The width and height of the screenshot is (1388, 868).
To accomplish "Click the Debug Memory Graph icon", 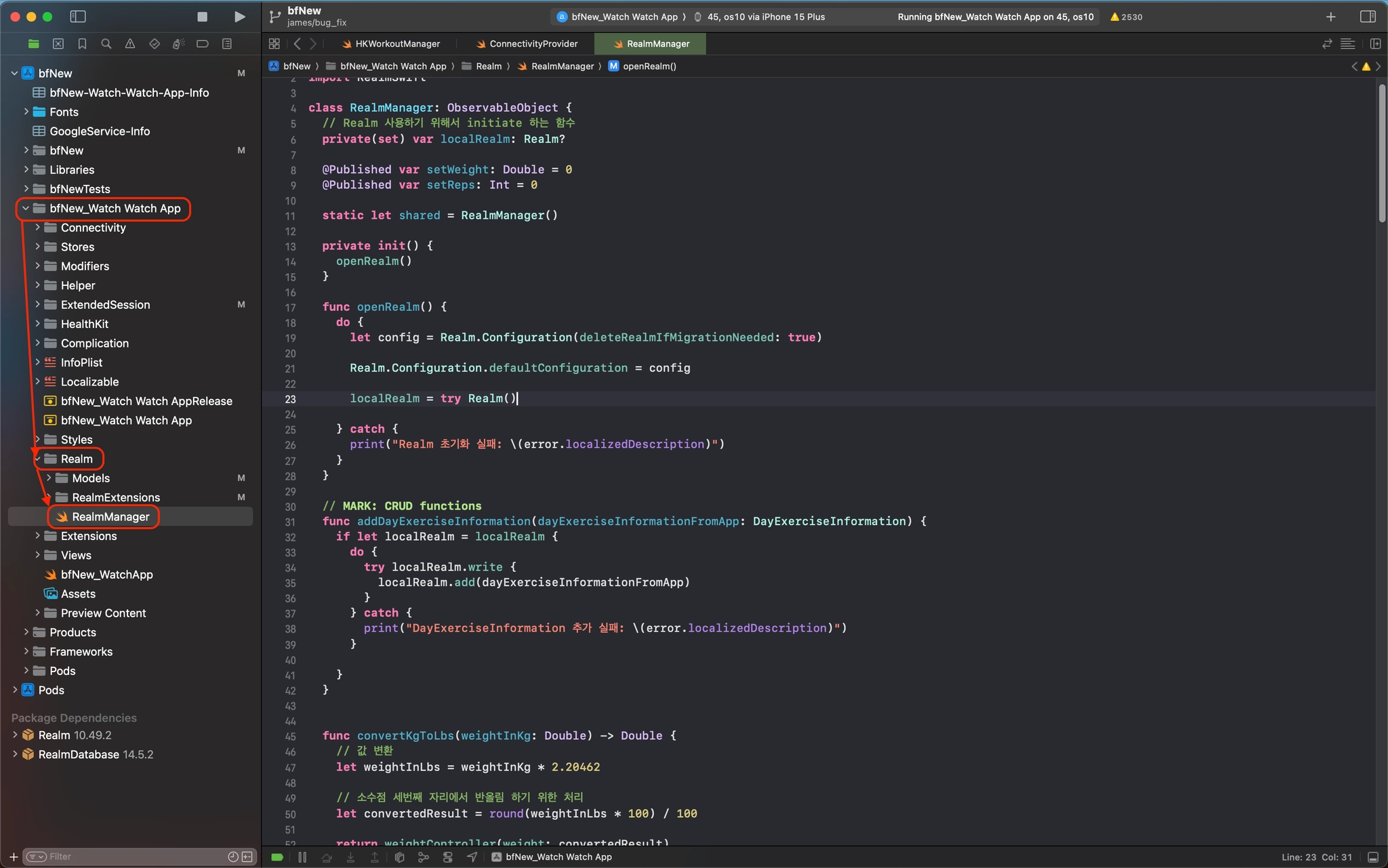I will point(424,857).
